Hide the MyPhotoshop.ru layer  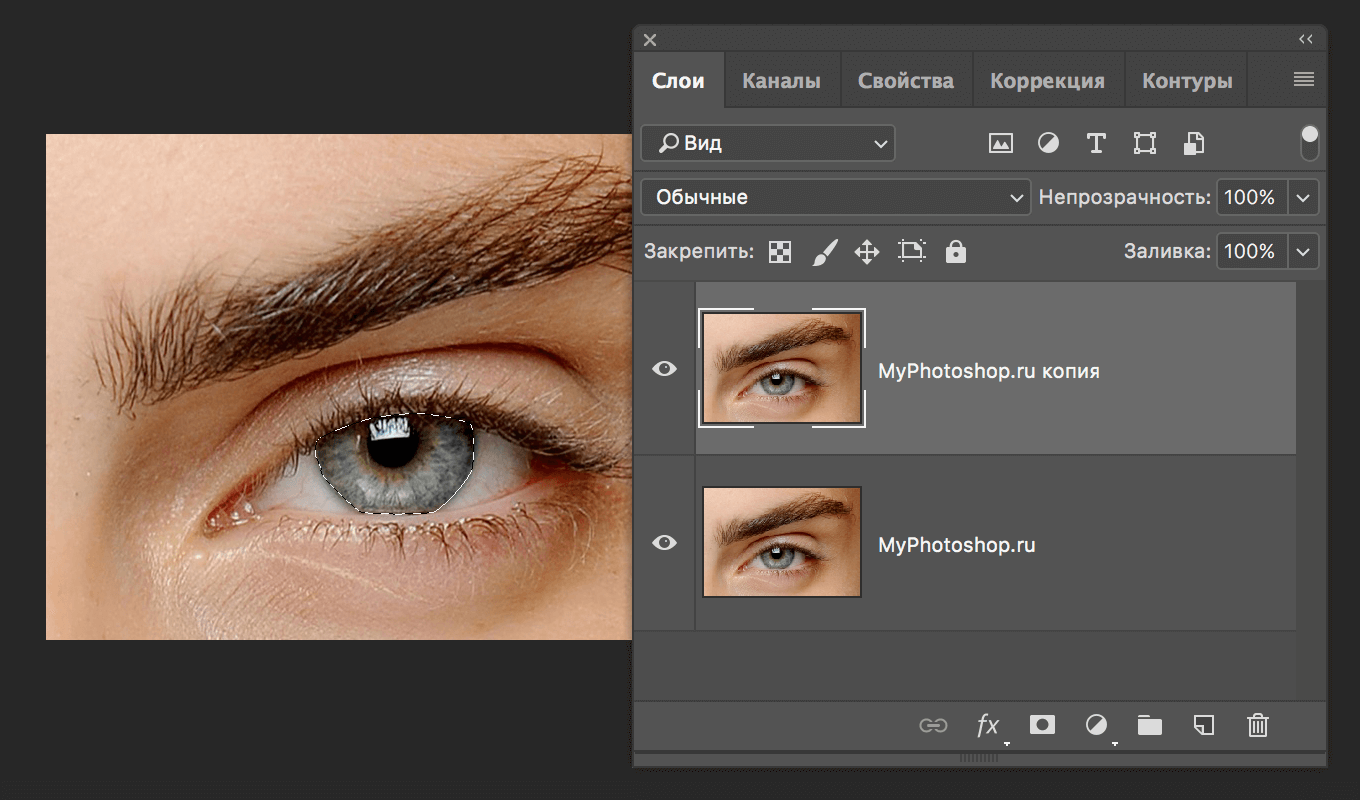[x=664, y=542]
